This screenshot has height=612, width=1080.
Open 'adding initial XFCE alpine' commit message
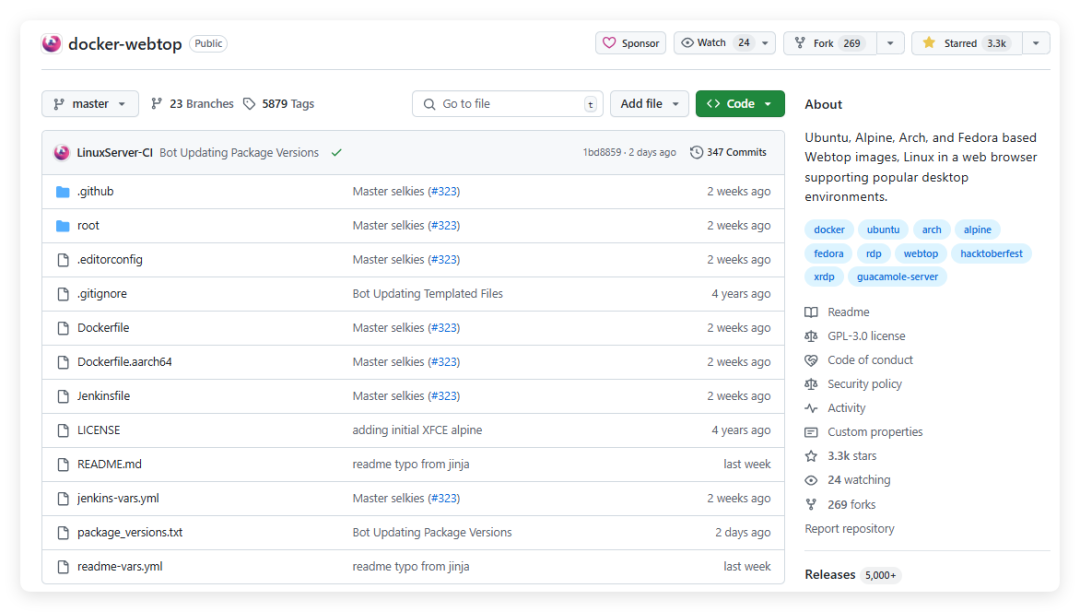click(x=417, y=430)
